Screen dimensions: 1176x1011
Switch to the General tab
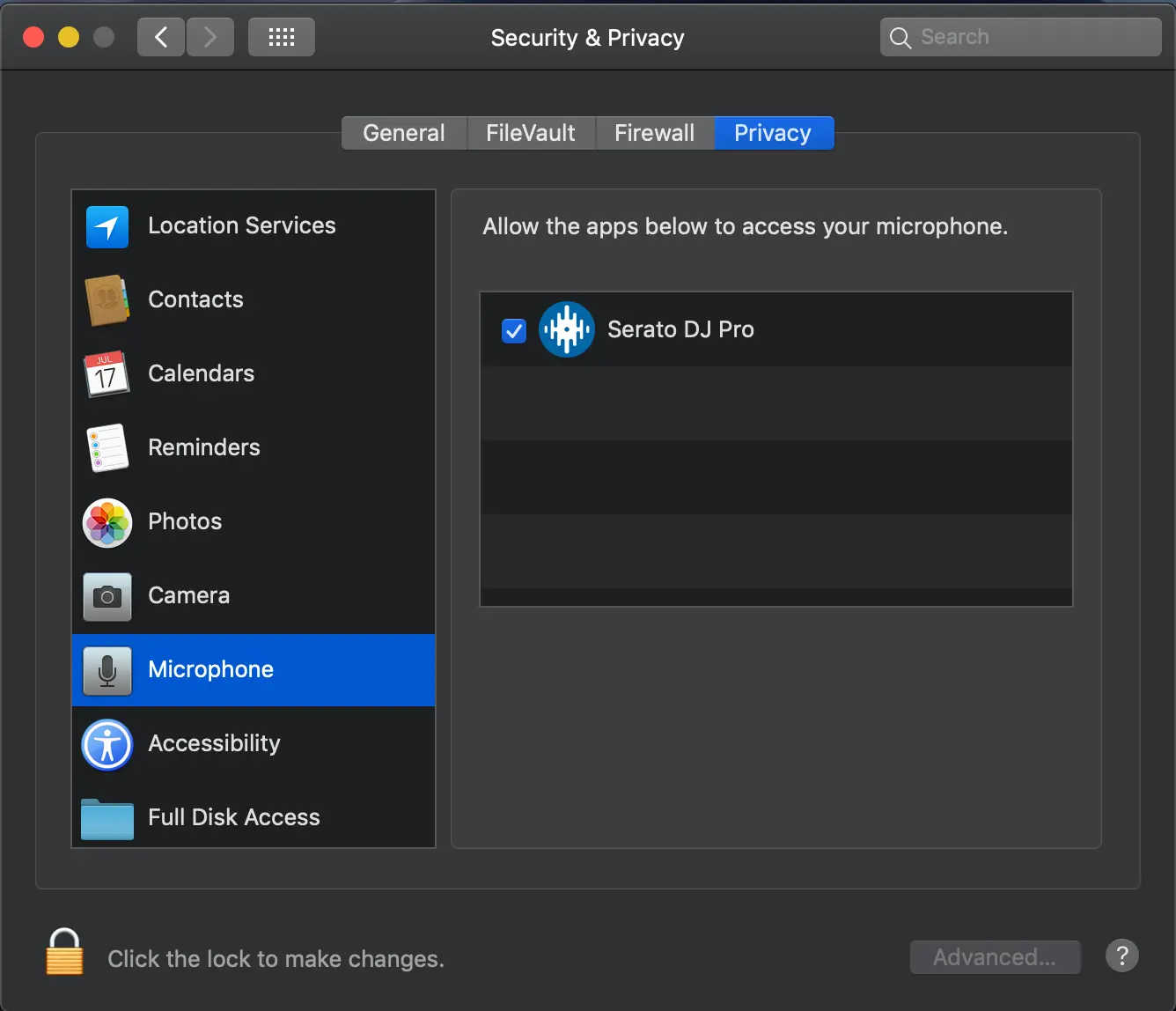(x=404, y=133)
